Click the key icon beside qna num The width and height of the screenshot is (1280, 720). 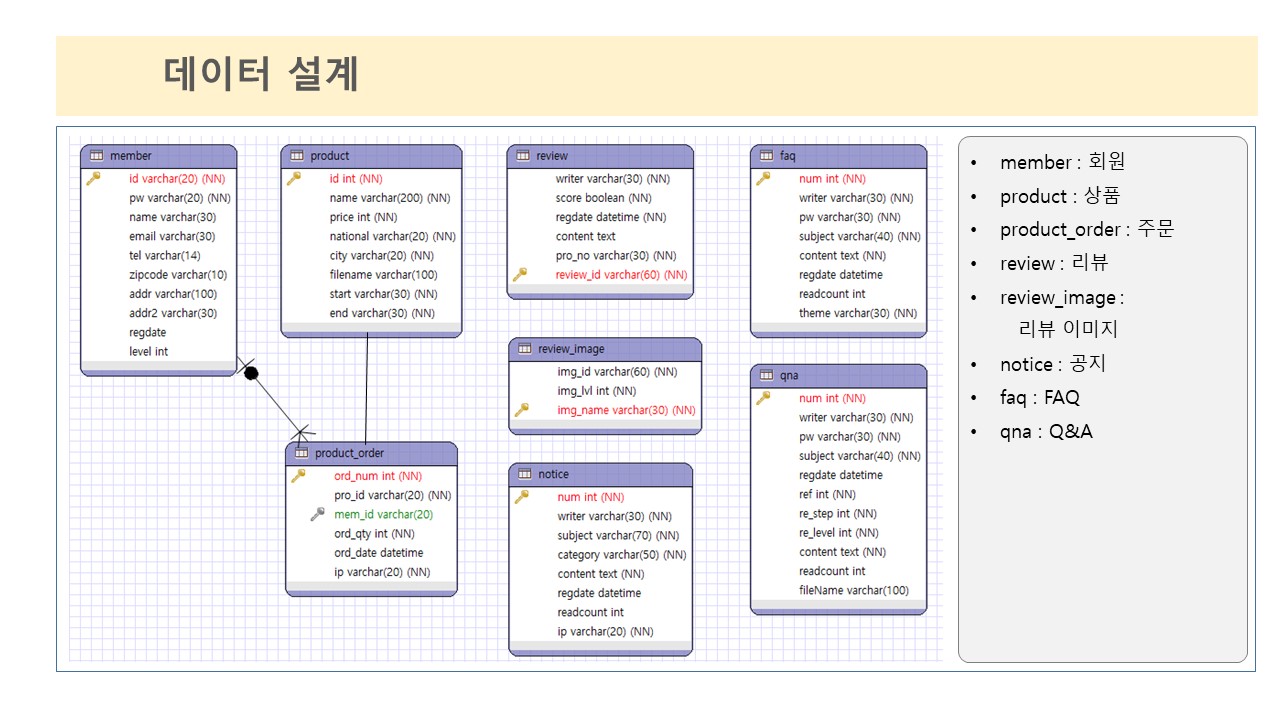(x=764, y=398)
